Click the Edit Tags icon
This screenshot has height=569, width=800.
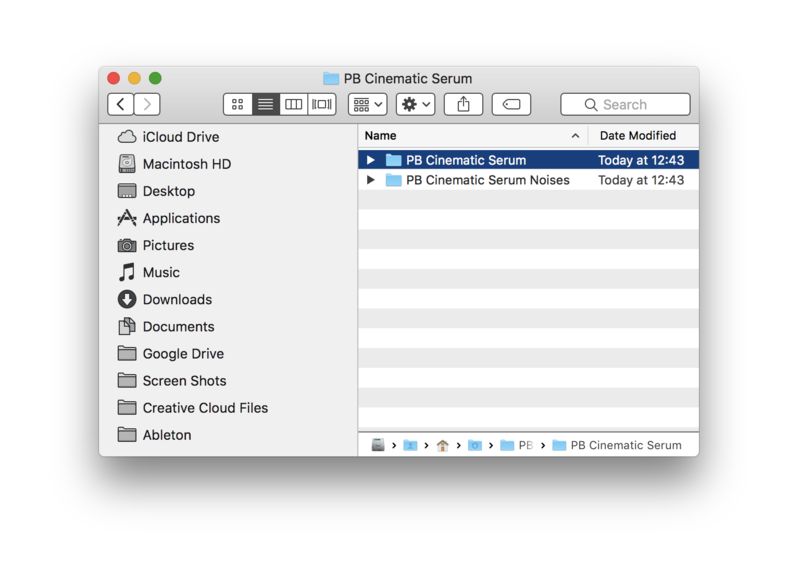[x=511, y=104]
